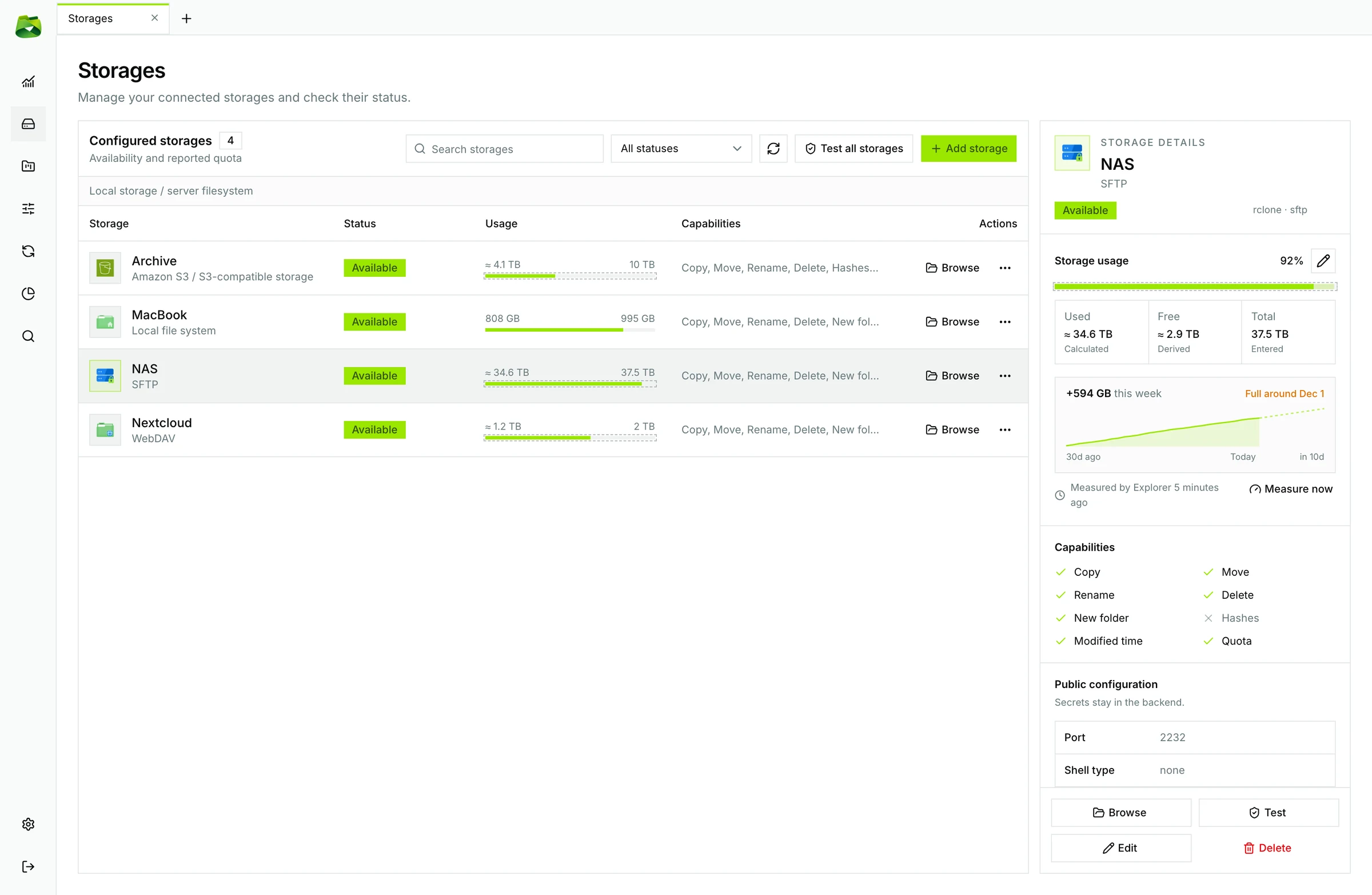This screenshot has height=895, width=1372.
Task: Click the Archive S3 bucket icon
Action: point(105,268)
